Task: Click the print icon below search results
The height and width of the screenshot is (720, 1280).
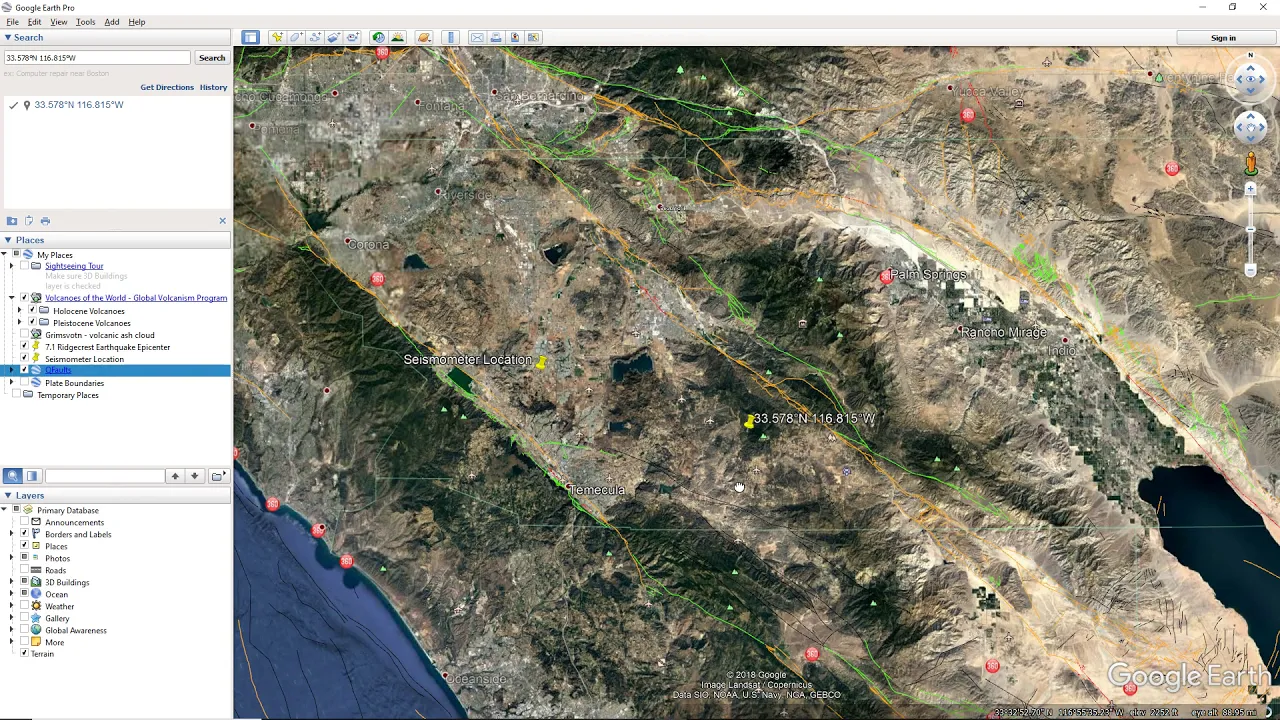Action: [45, 220]
